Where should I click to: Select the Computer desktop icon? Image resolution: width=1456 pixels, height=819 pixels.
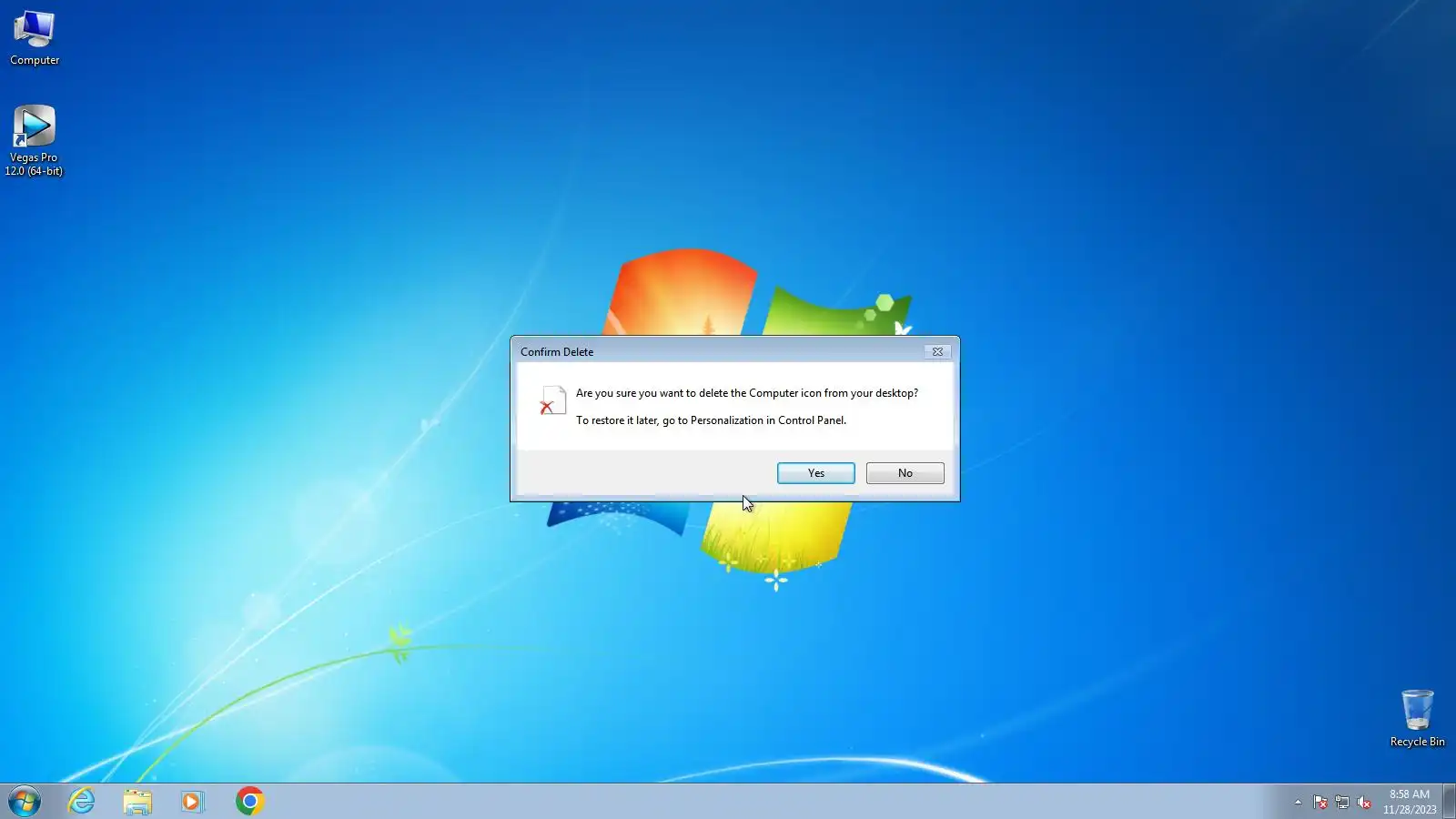pyautogui.click(x=35, y=38)
